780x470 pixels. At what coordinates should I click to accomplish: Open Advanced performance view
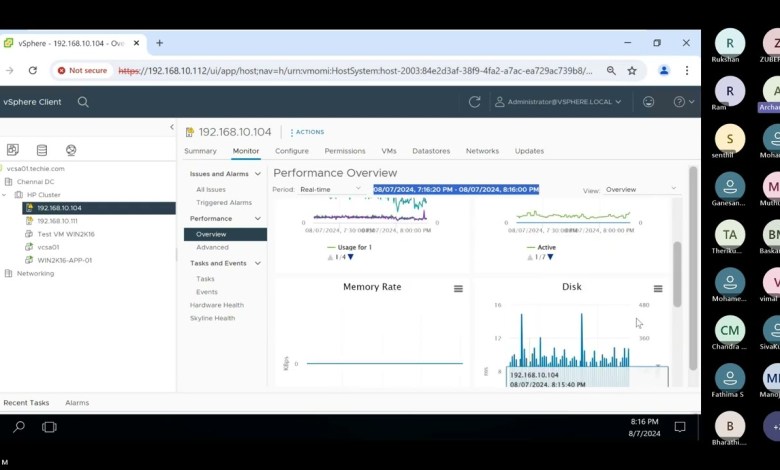212,248
